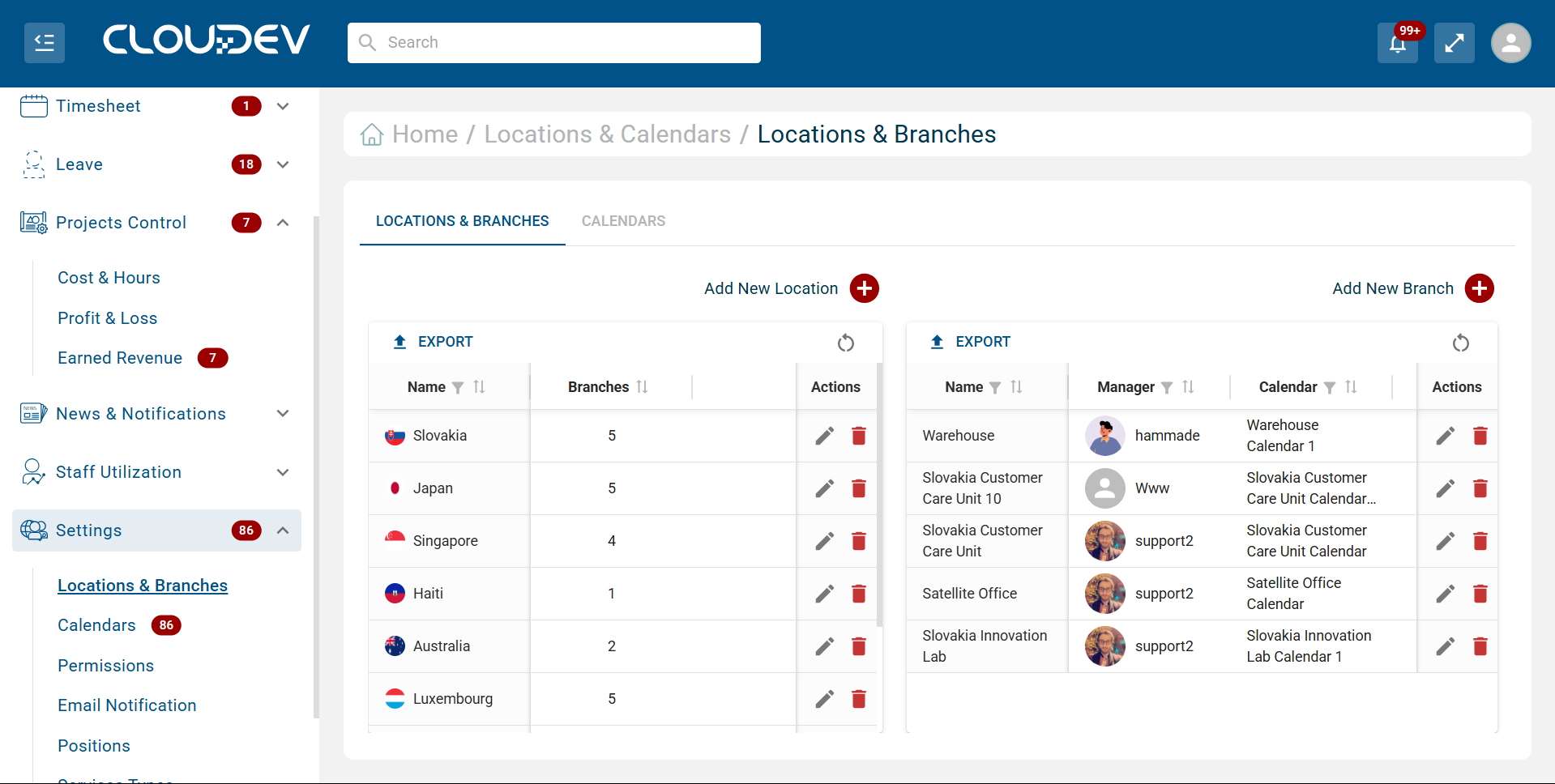Image resolution: width=1555 pixels, height=784 pixels.
Task: Go to Home breadcrumb link
Action: pos(425,134)
